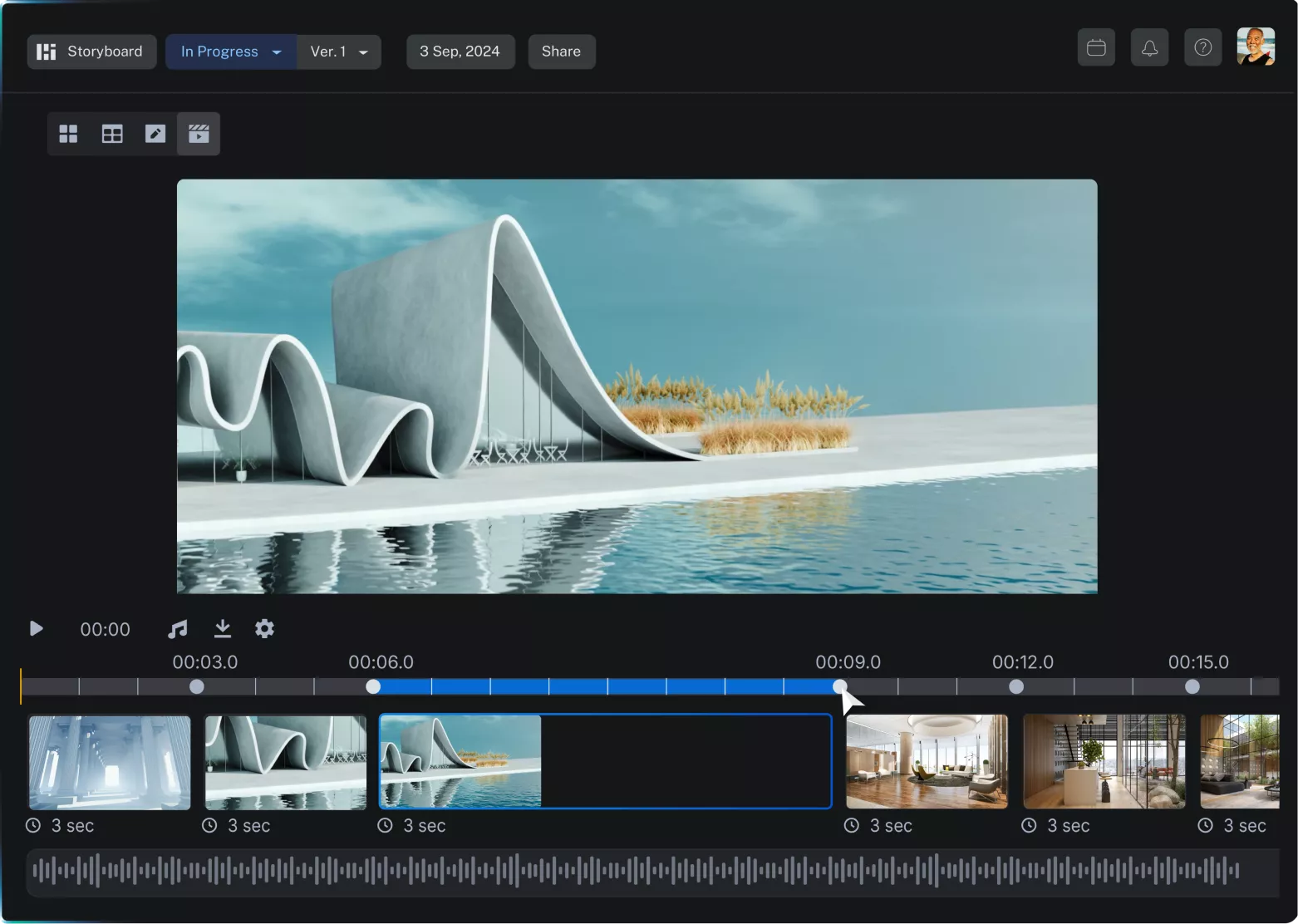Click the 3 Sep, 2024 date label
1298x924 pixels.
460,51
